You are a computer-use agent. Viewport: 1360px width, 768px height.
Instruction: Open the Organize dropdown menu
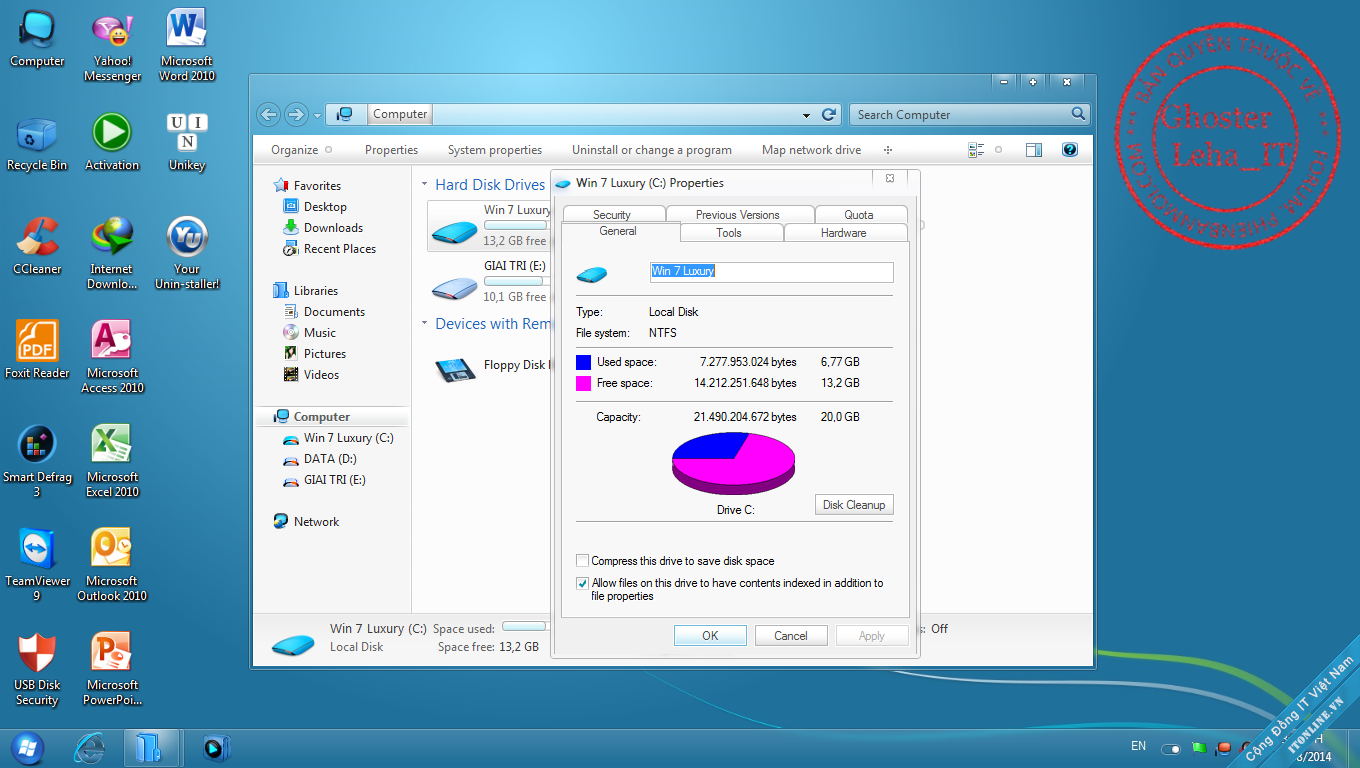[300, 150]
